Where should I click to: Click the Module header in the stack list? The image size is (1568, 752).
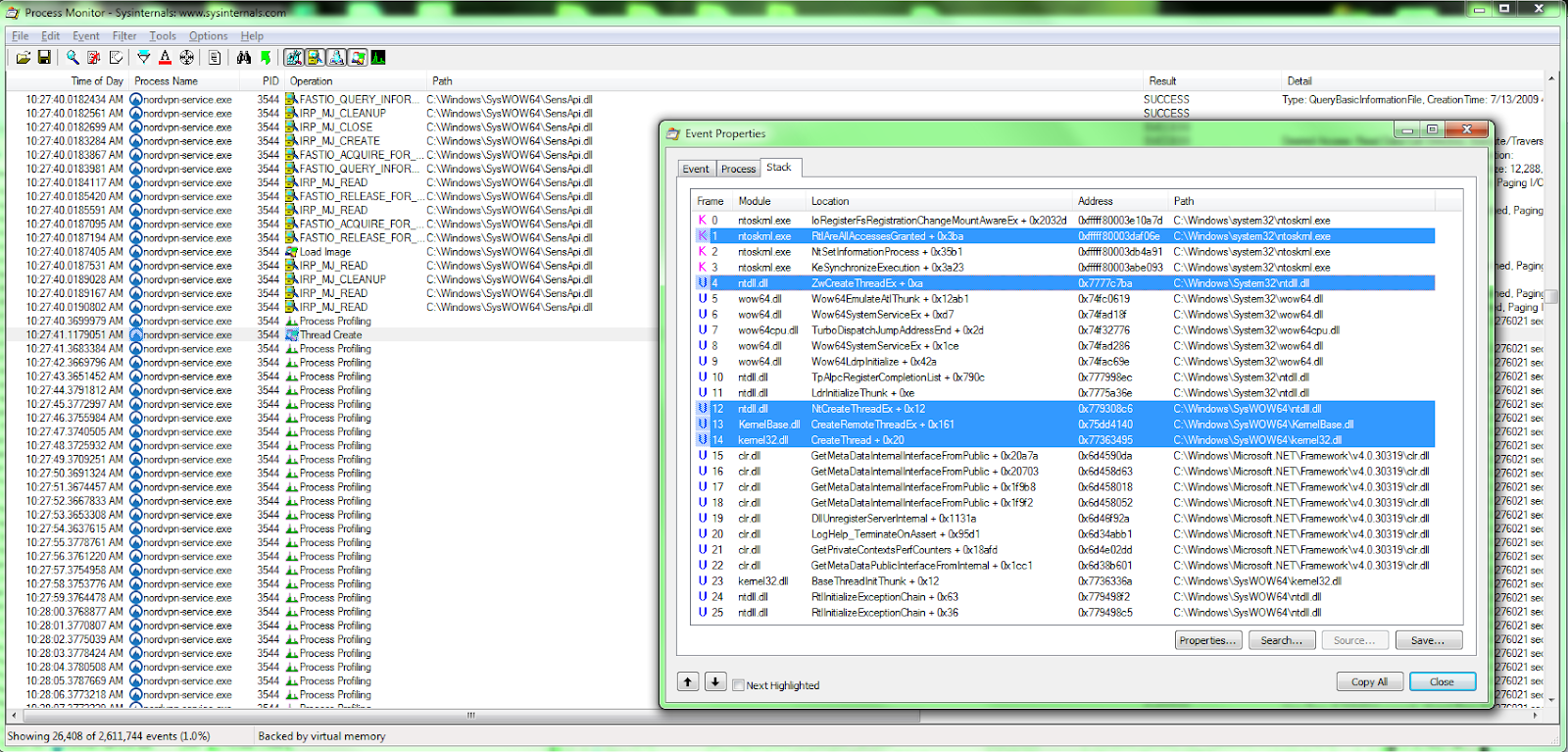pyautogui.click(x=770, y=201)
